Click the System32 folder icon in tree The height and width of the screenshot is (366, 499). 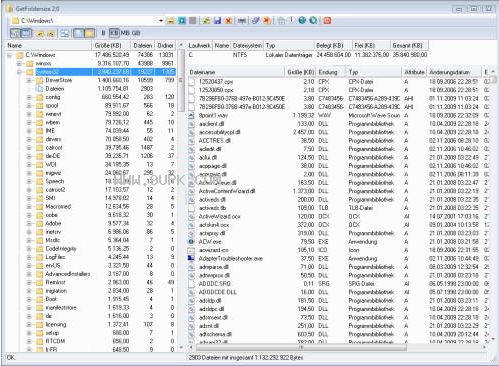click(x=30, y=72)
